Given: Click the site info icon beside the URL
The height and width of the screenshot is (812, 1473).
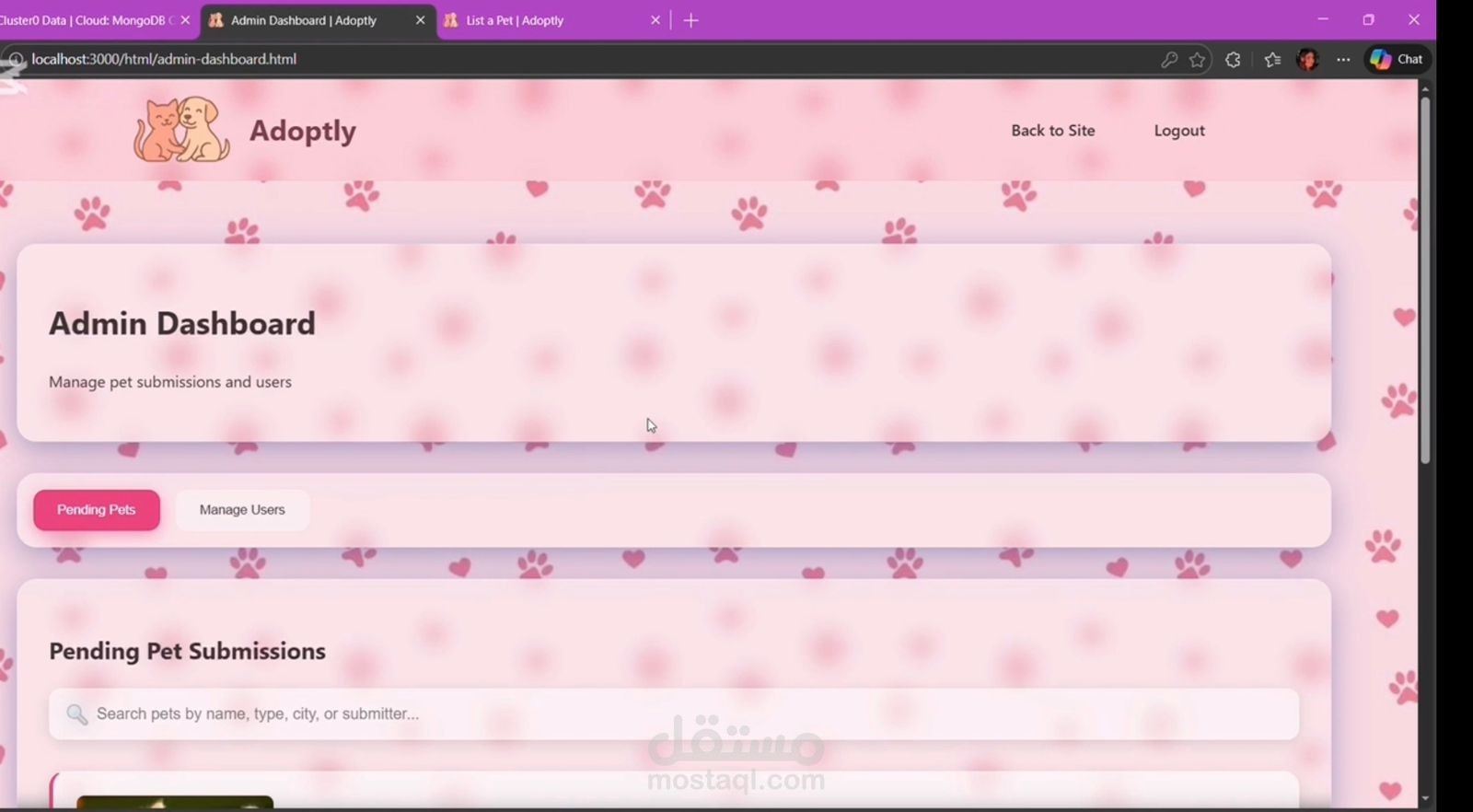Looking at the screenshot, I should coord(15,59).
